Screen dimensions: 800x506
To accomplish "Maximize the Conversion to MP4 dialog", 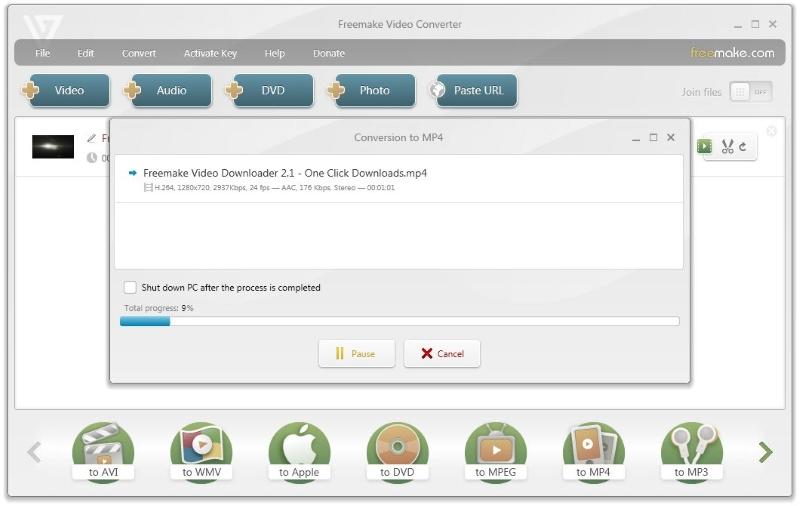I will 653,137.
